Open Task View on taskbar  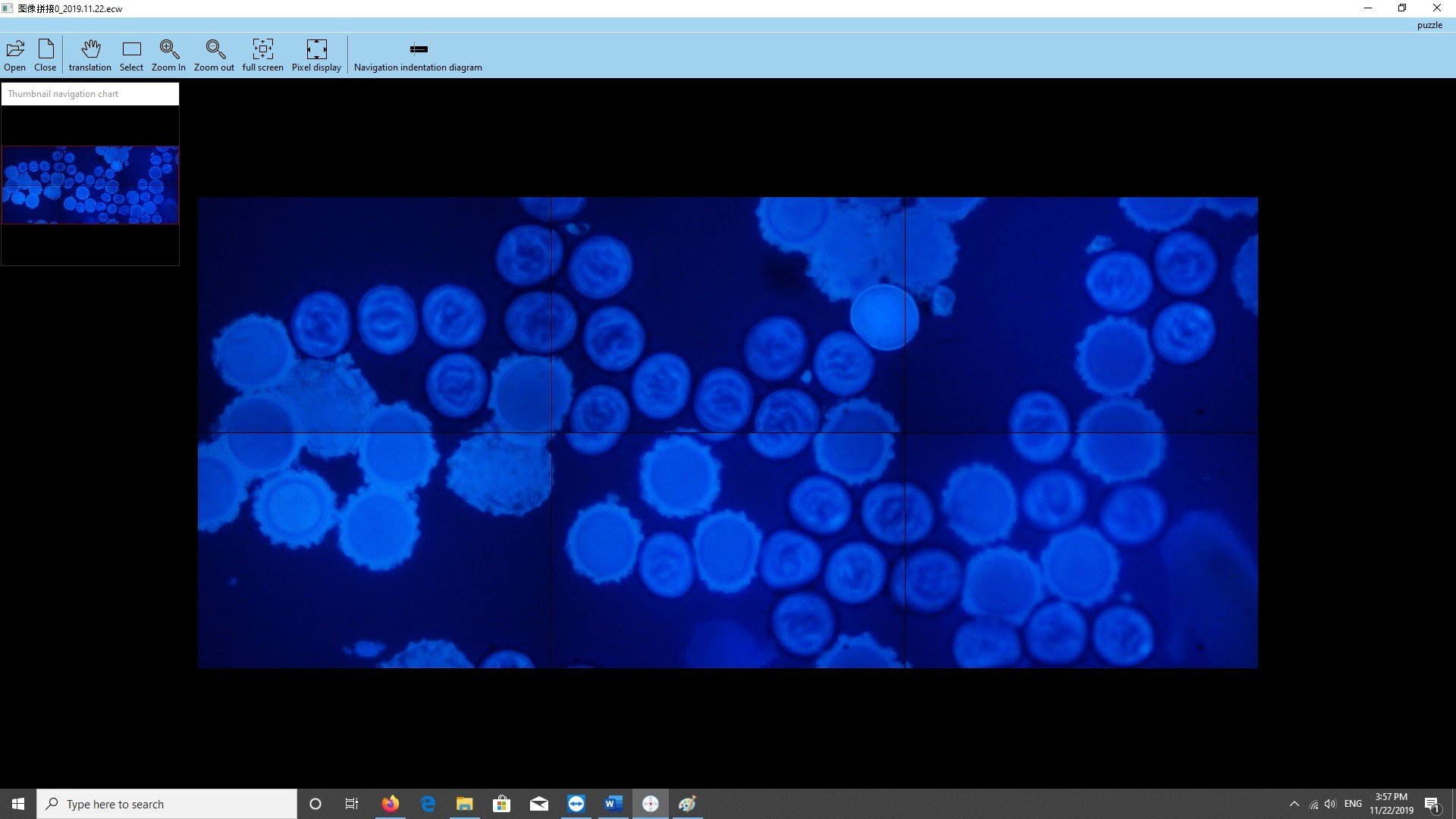[x=352, y=804]
